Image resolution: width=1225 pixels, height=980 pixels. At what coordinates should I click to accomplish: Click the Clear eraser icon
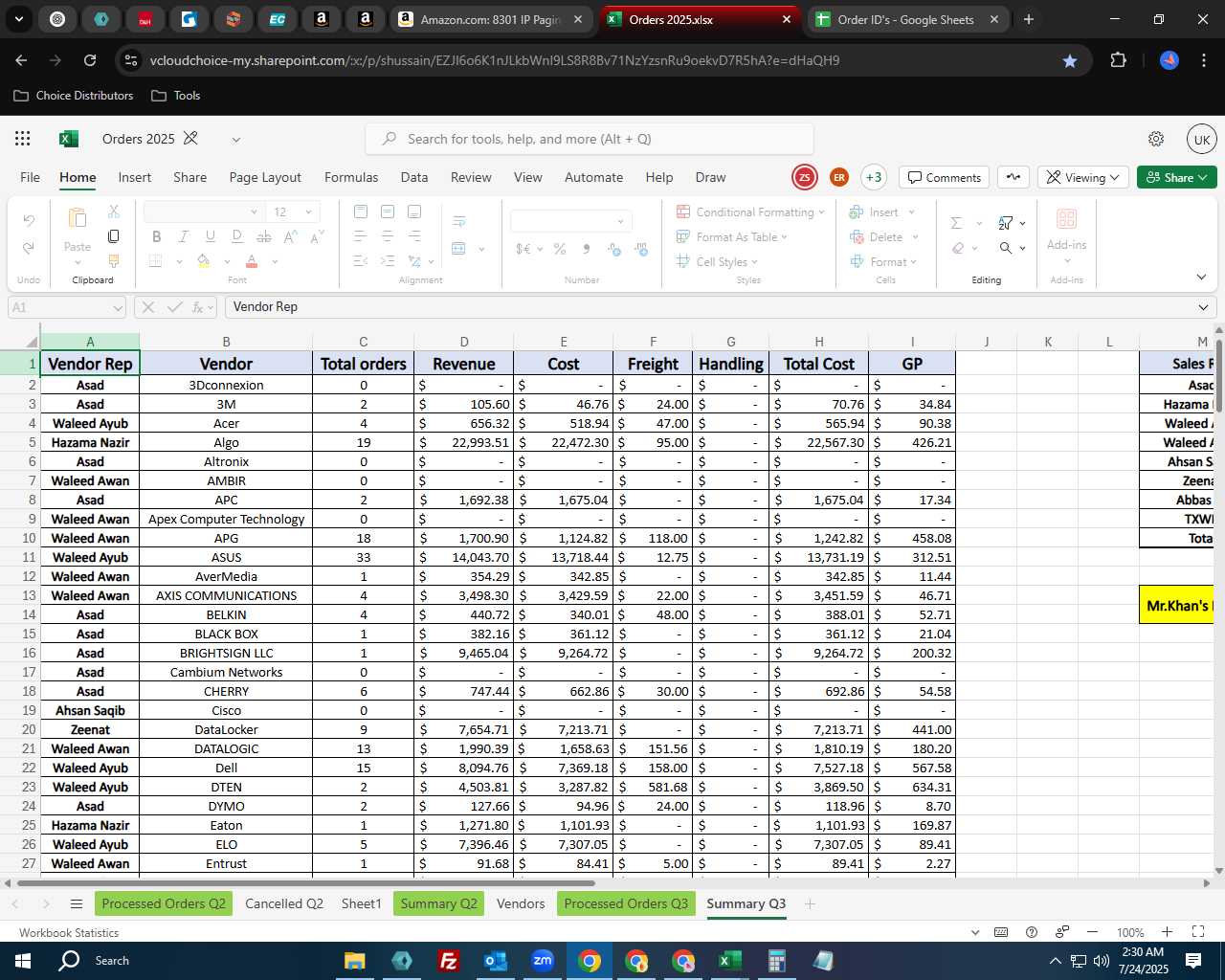(958, 248)
